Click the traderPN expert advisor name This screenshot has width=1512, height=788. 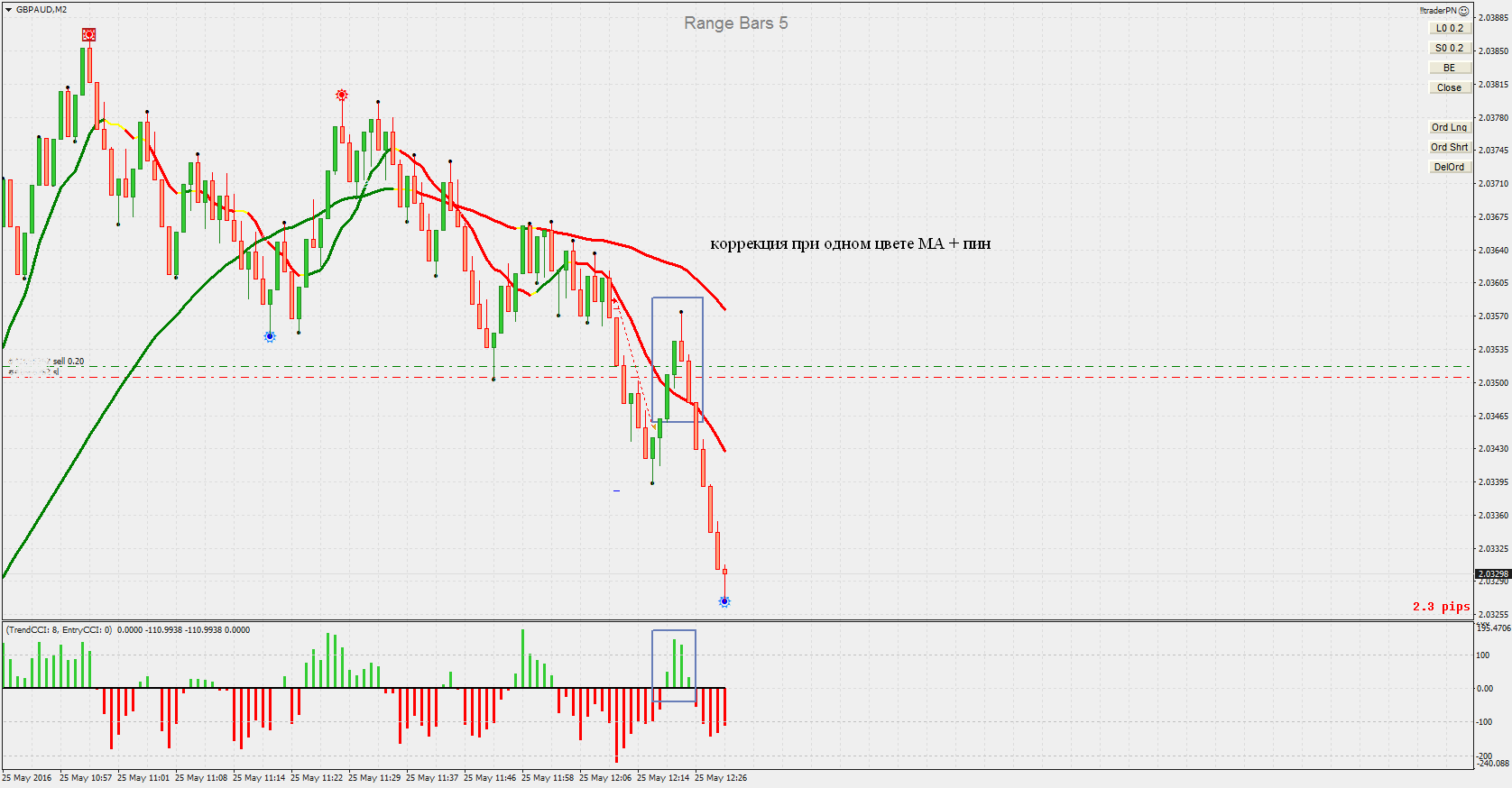pyautogui.click(x=1438, y=11)
